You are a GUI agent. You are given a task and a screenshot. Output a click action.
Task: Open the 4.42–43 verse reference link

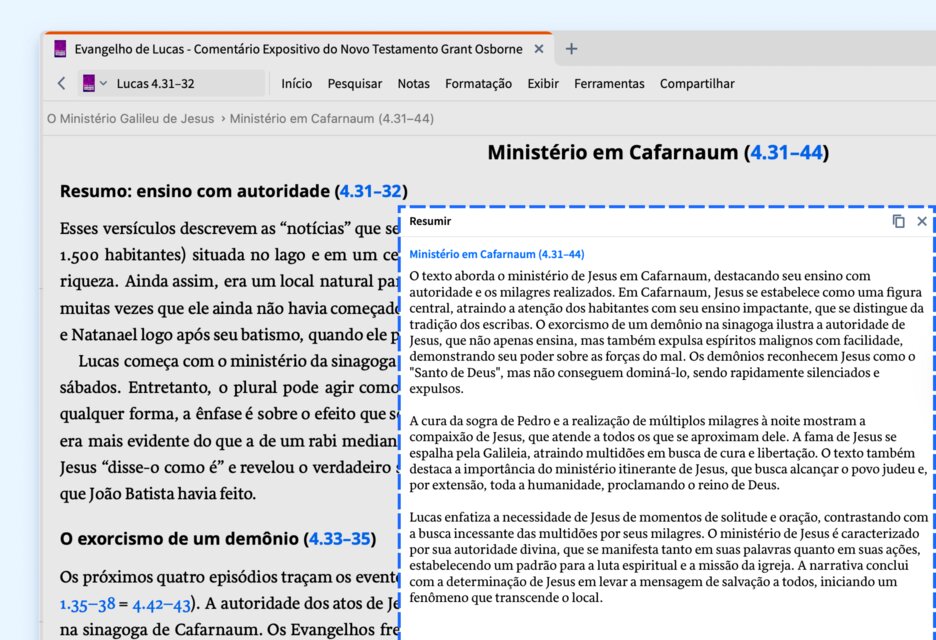point(161,604)
